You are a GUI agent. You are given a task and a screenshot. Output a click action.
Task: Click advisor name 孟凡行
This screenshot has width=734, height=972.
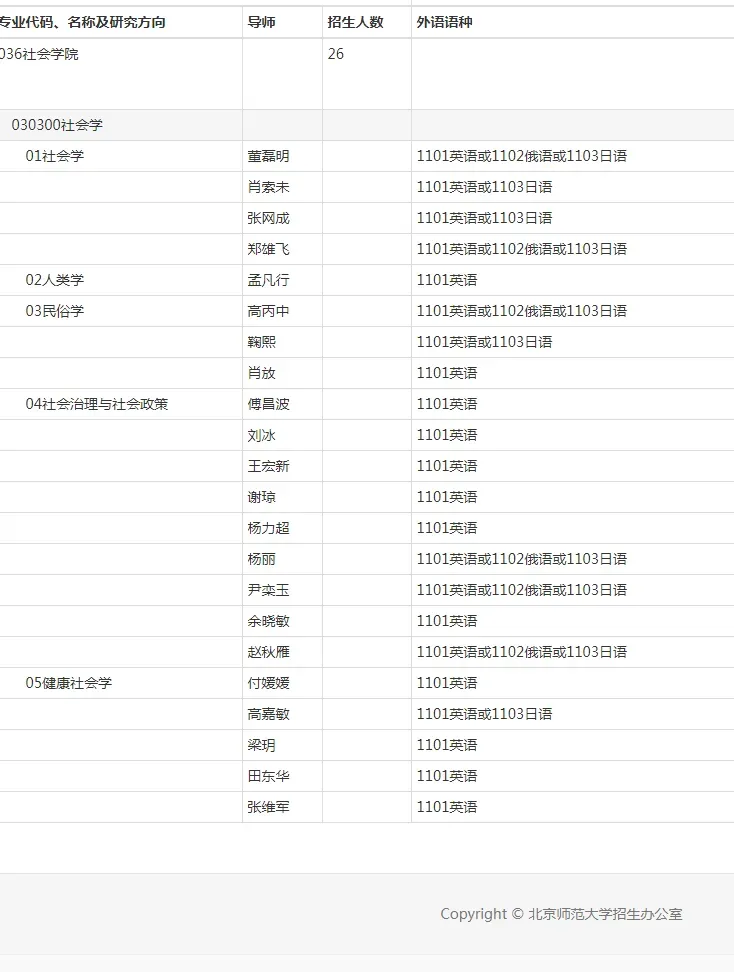[268, 280]
